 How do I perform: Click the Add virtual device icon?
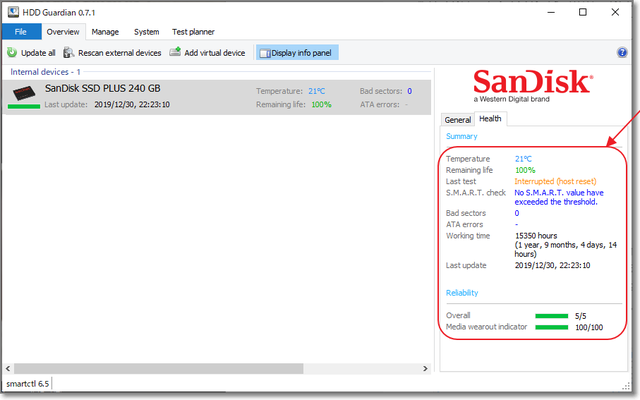click(x=175, y=52)
